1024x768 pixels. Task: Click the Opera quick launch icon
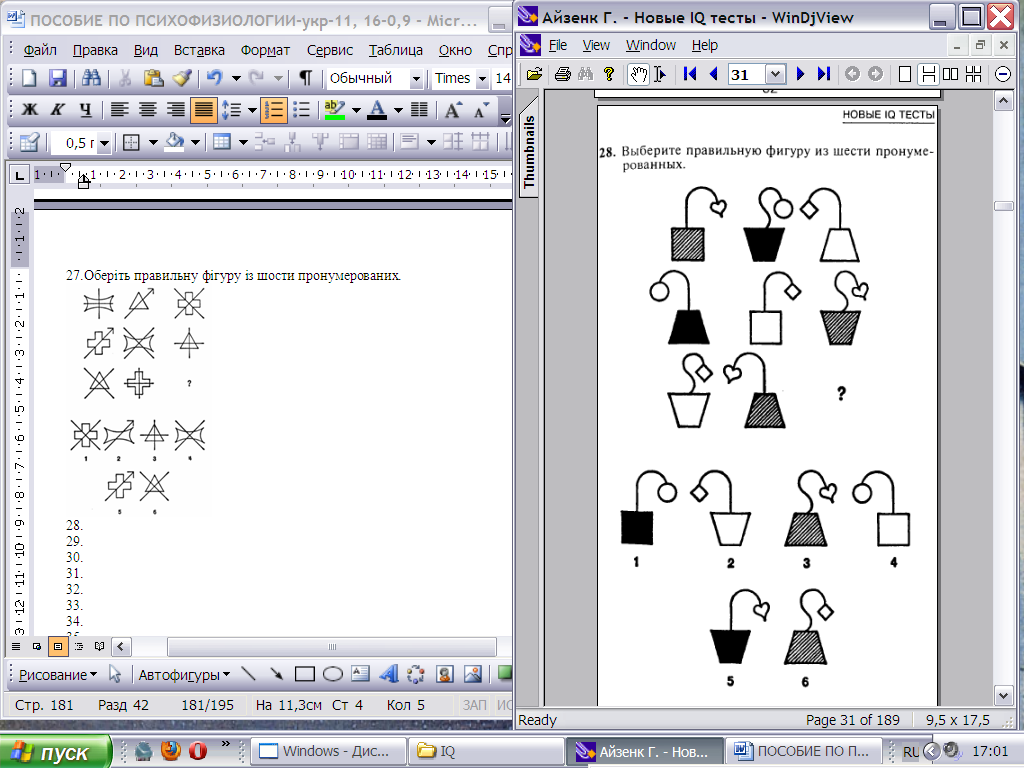[x=198, y=751]
